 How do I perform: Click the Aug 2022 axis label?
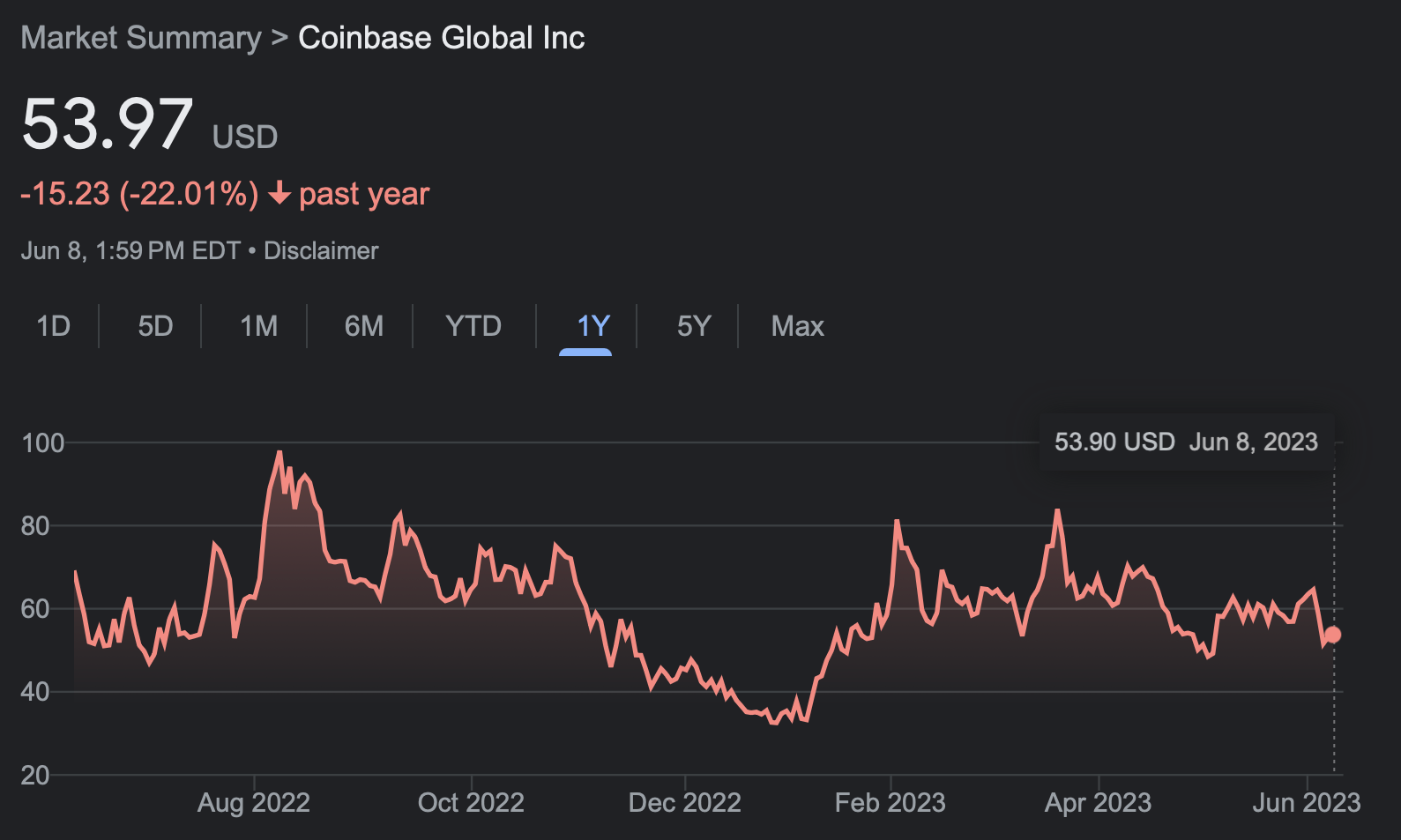coord(254,803)
